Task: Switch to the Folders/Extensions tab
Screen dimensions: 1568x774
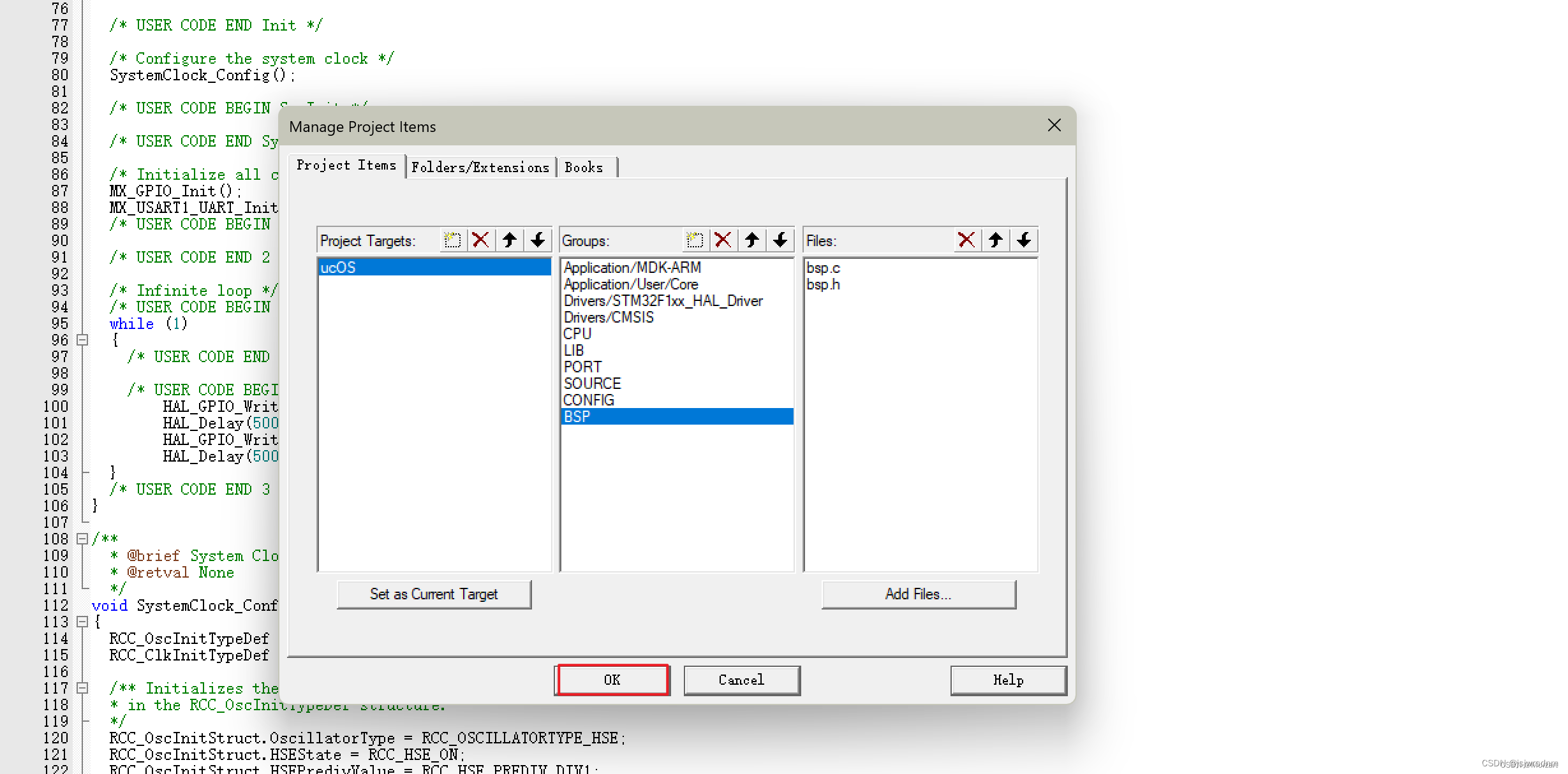Action: click(481, 167)
